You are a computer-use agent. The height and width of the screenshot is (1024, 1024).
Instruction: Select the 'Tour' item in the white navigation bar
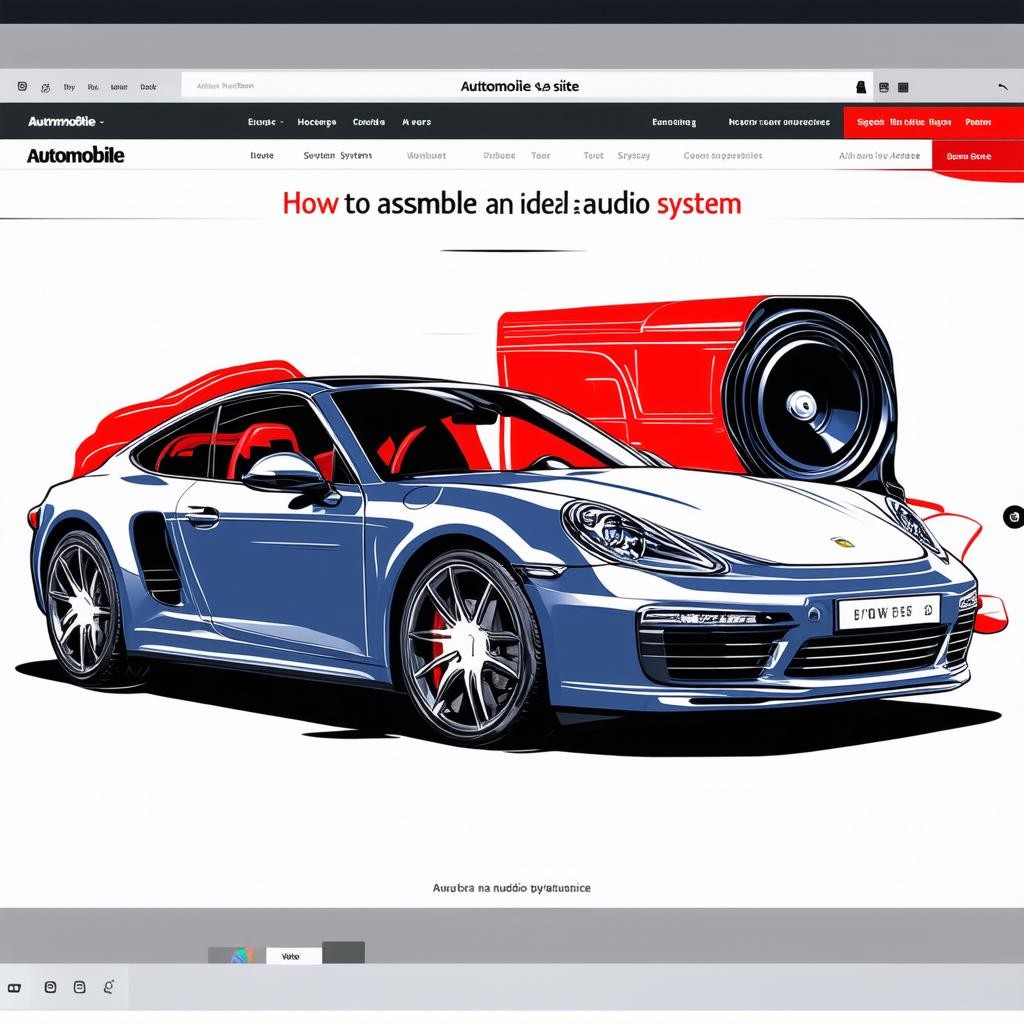click(541, 156)
